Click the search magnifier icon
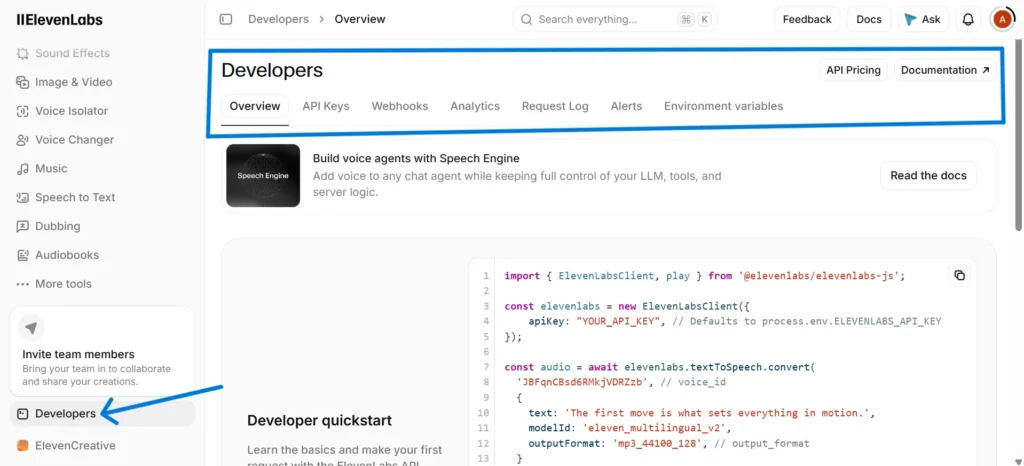Screen dimensions: 1024x466 pos(526,20)
